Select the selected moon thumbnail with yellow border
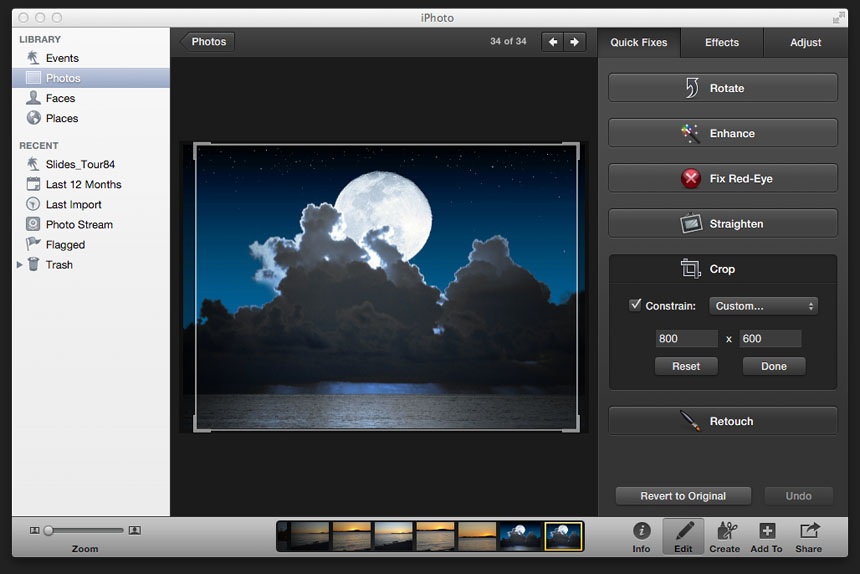 (x=563, y=536)
